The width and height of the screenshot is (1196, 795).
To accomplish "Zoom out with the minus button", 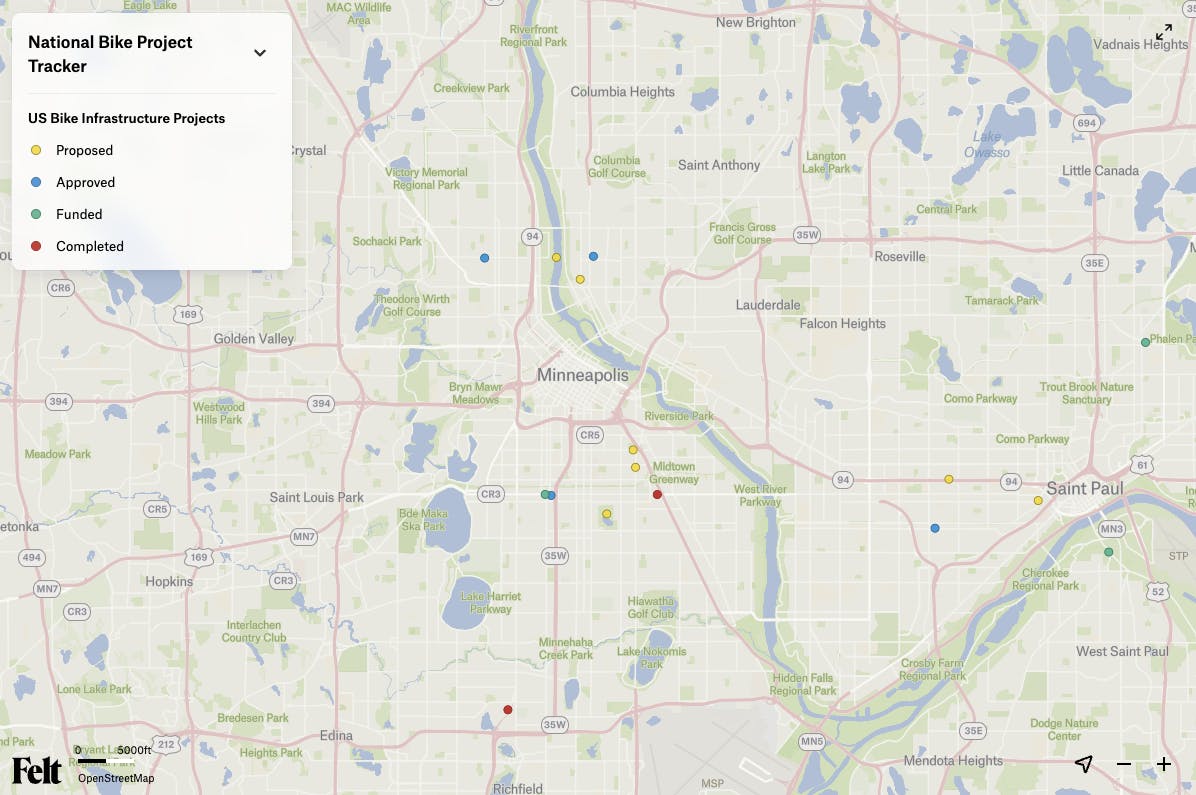I will [1124, 764].
